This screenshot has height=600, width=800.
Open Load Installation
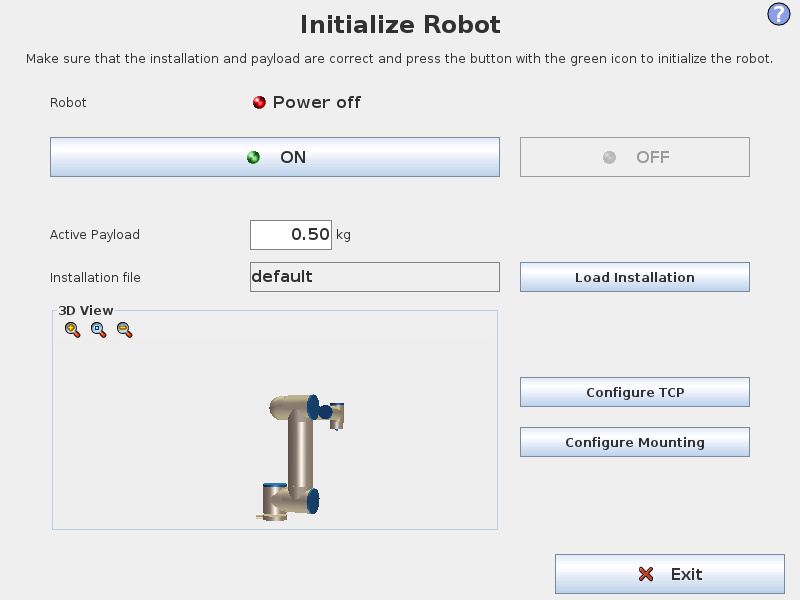point(635,277)
